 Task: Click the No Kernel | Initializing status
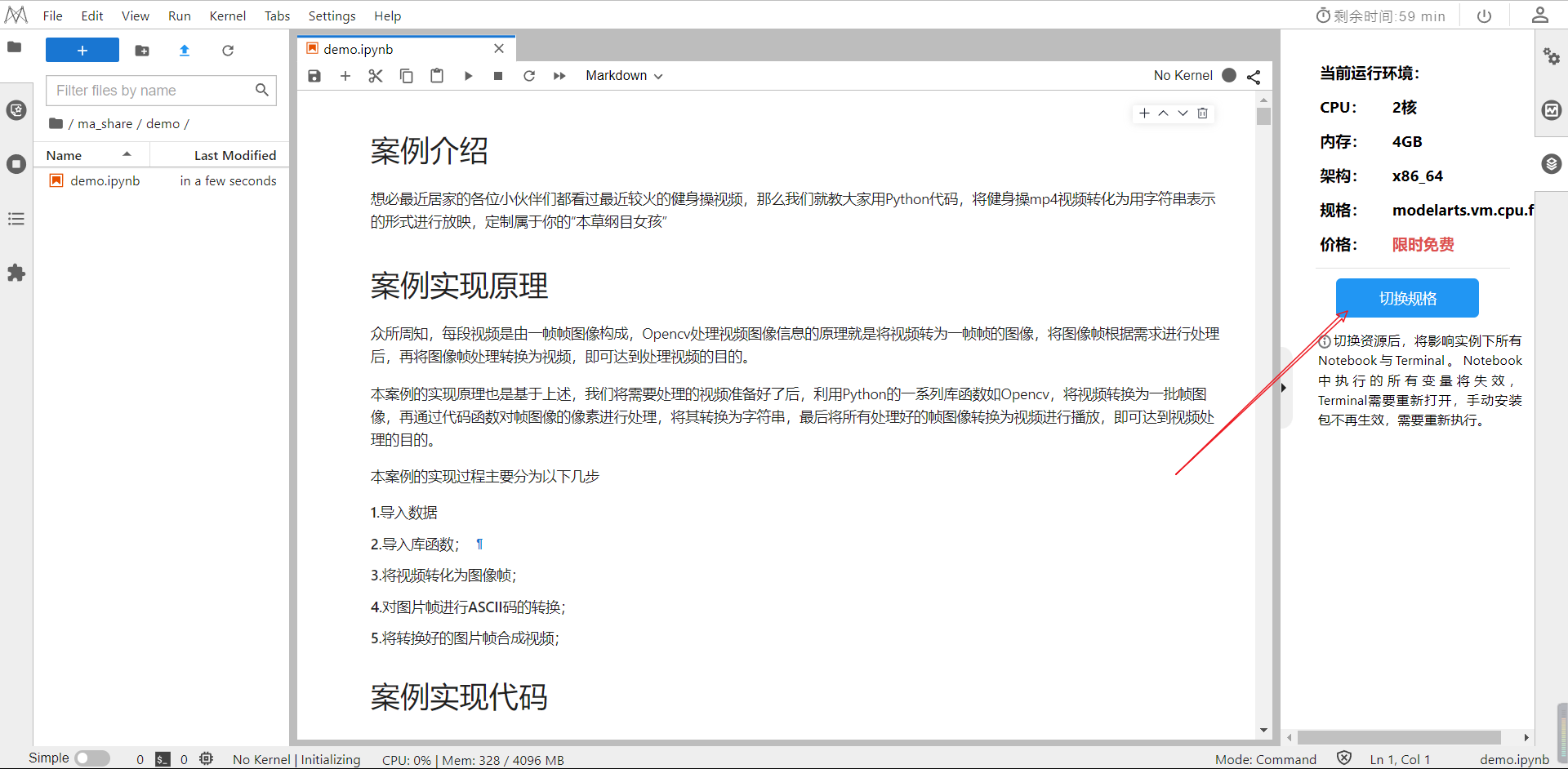[296, 759]
